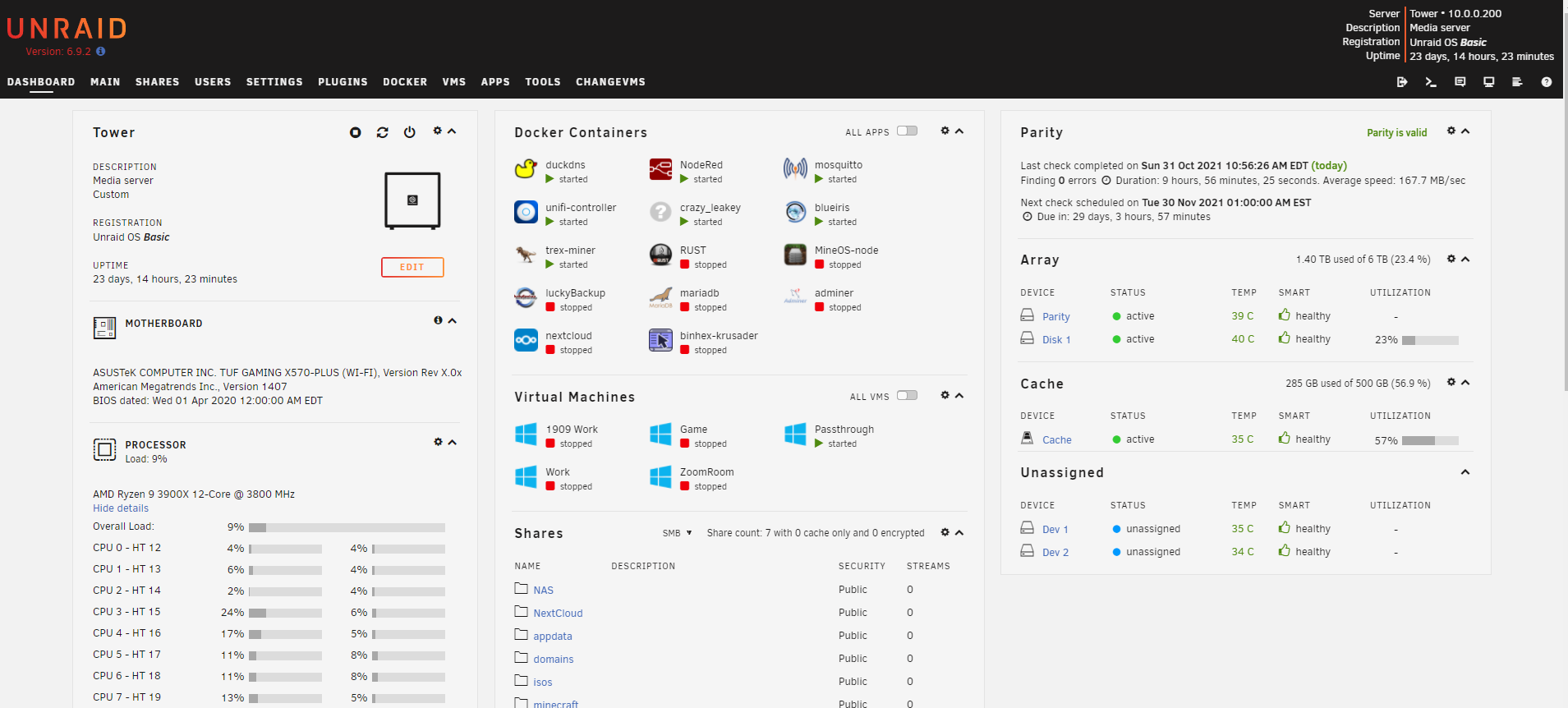This screenshot has height=708, width=1568.
Task: Click the logout icon in the header
Action: (1402, 82)
